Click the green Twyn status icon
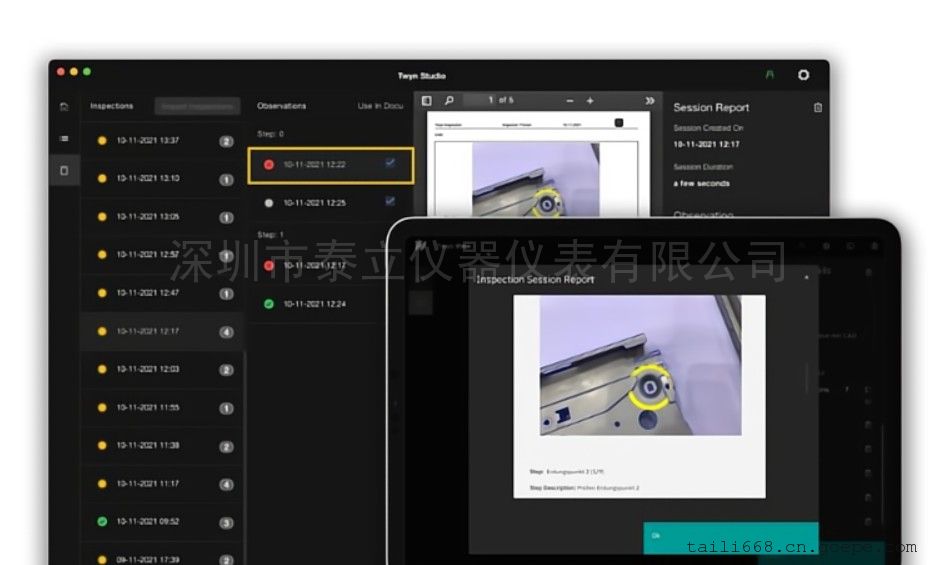 (769, 75)
